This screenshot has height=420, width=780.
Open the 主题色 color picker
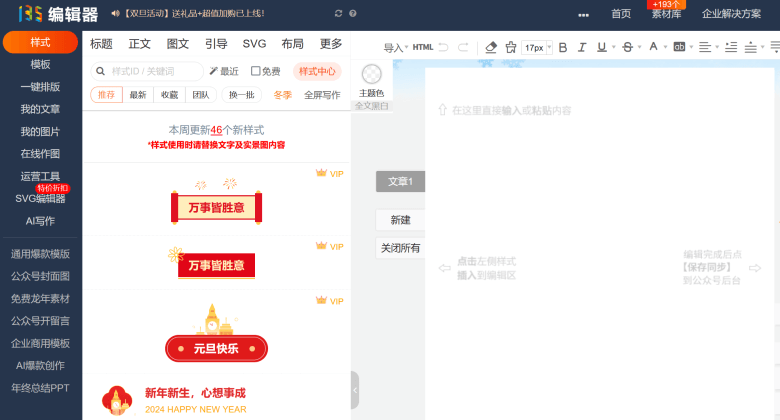pyautogui.click(x=372, y=80)
